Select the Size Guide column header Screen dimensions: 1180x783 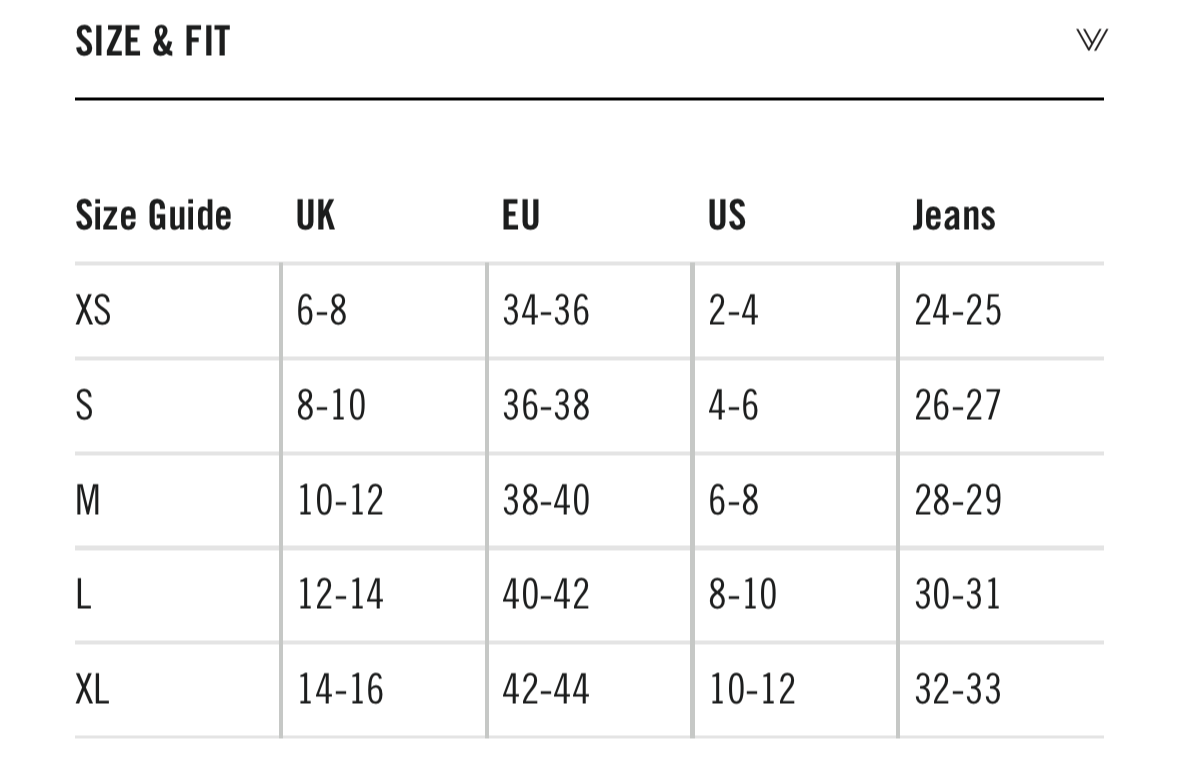(153, 215)
